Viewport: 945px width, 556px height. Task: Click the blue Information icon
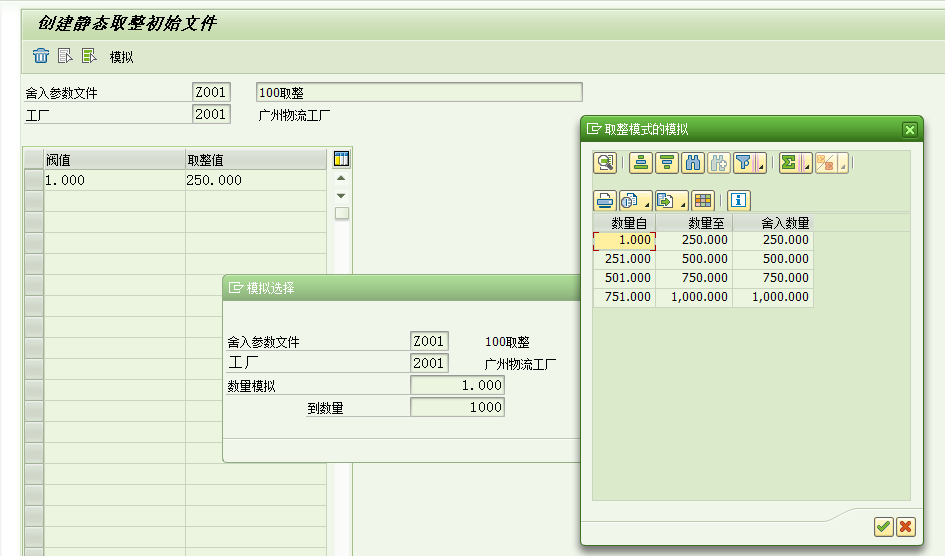(x=738, y=200)
